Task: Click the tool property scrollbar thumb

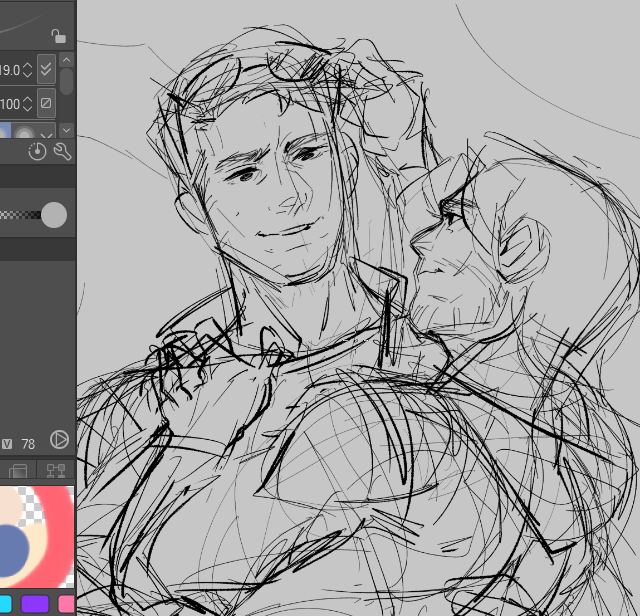Action: coord(67,81)
